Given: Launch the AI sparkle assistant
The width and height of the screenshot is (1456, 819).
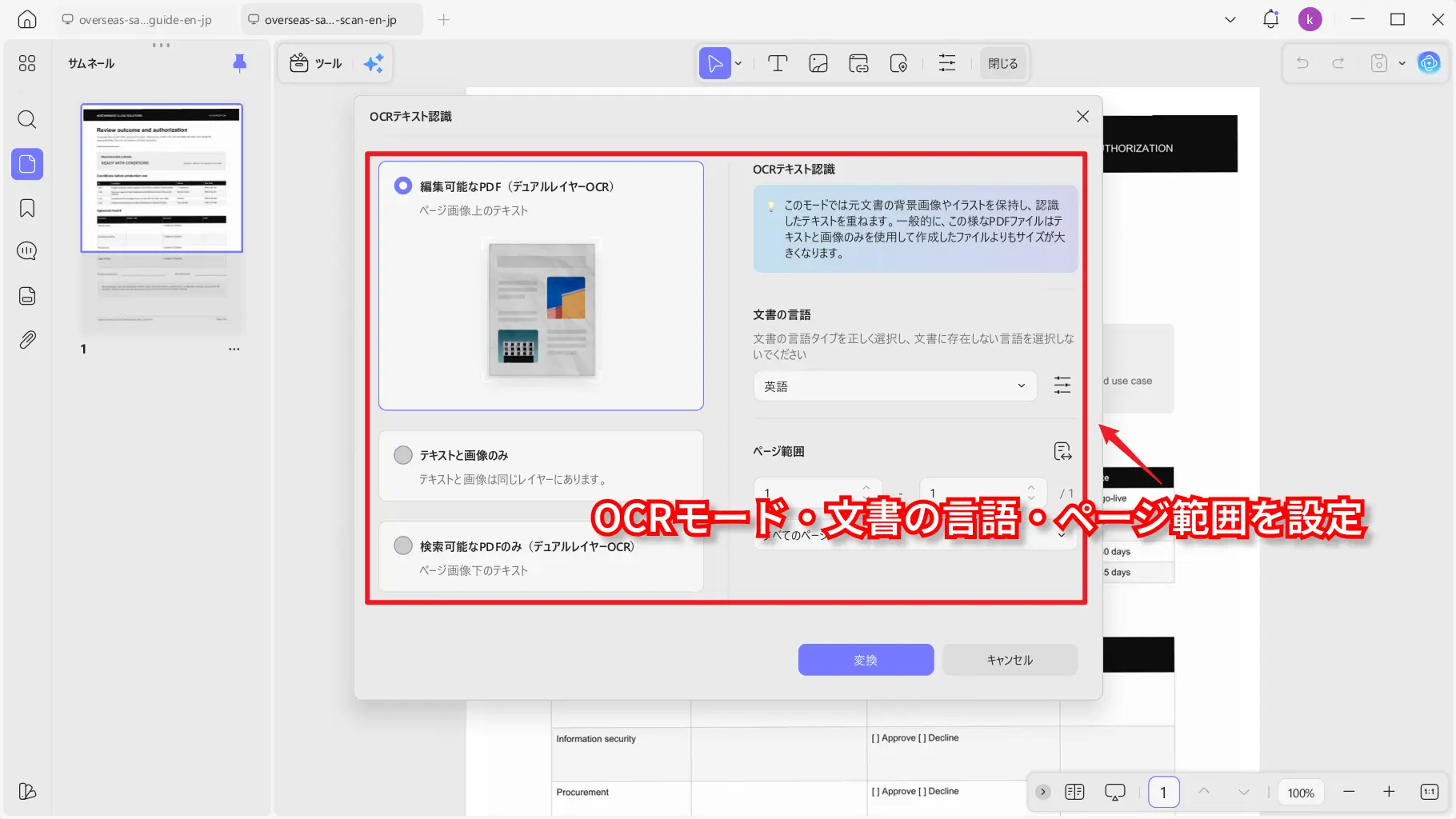Looking at the screenshot, I should 374,63.
